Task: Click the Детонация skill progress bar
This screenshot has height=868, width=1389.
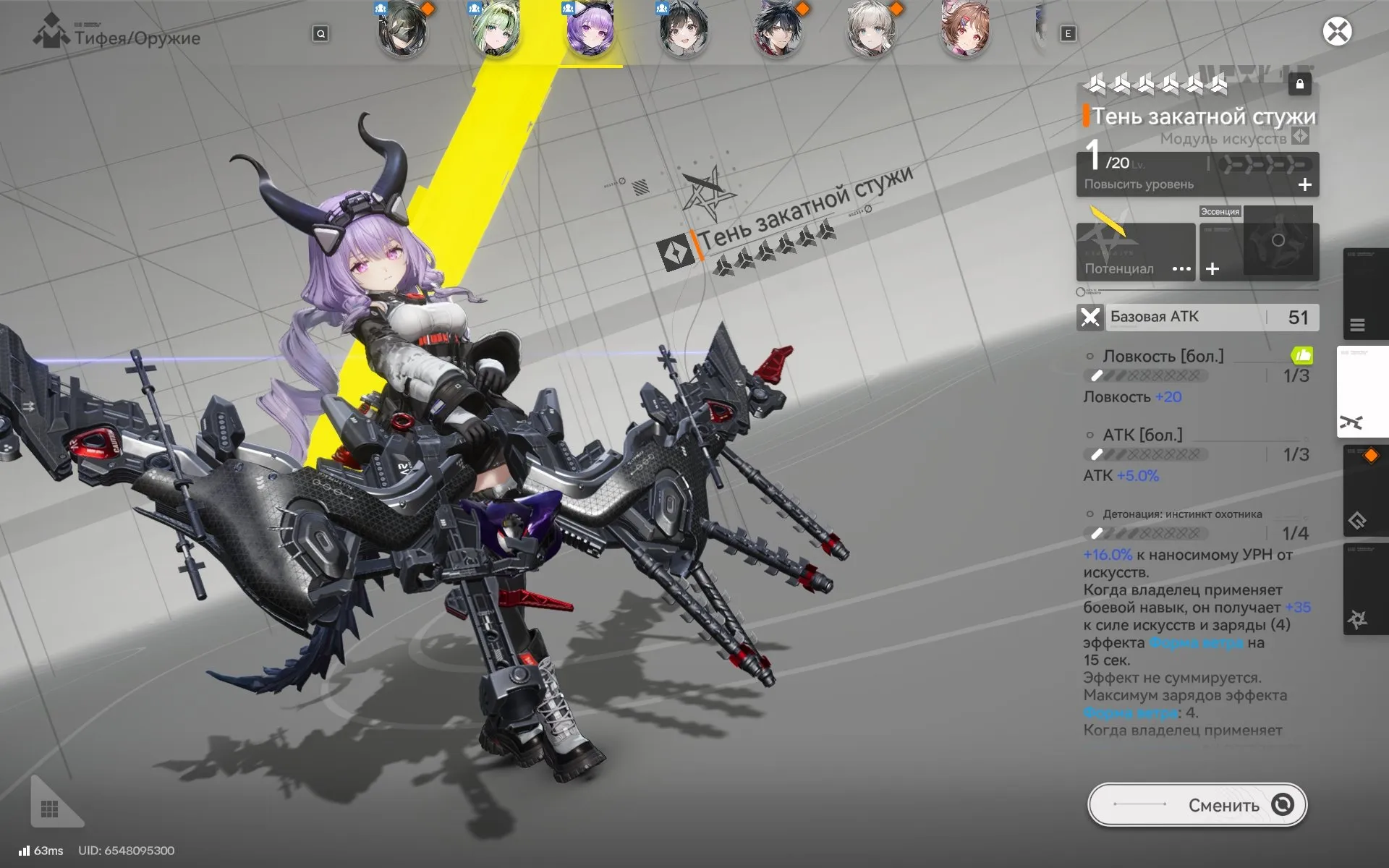Action: click(1145, 533)
